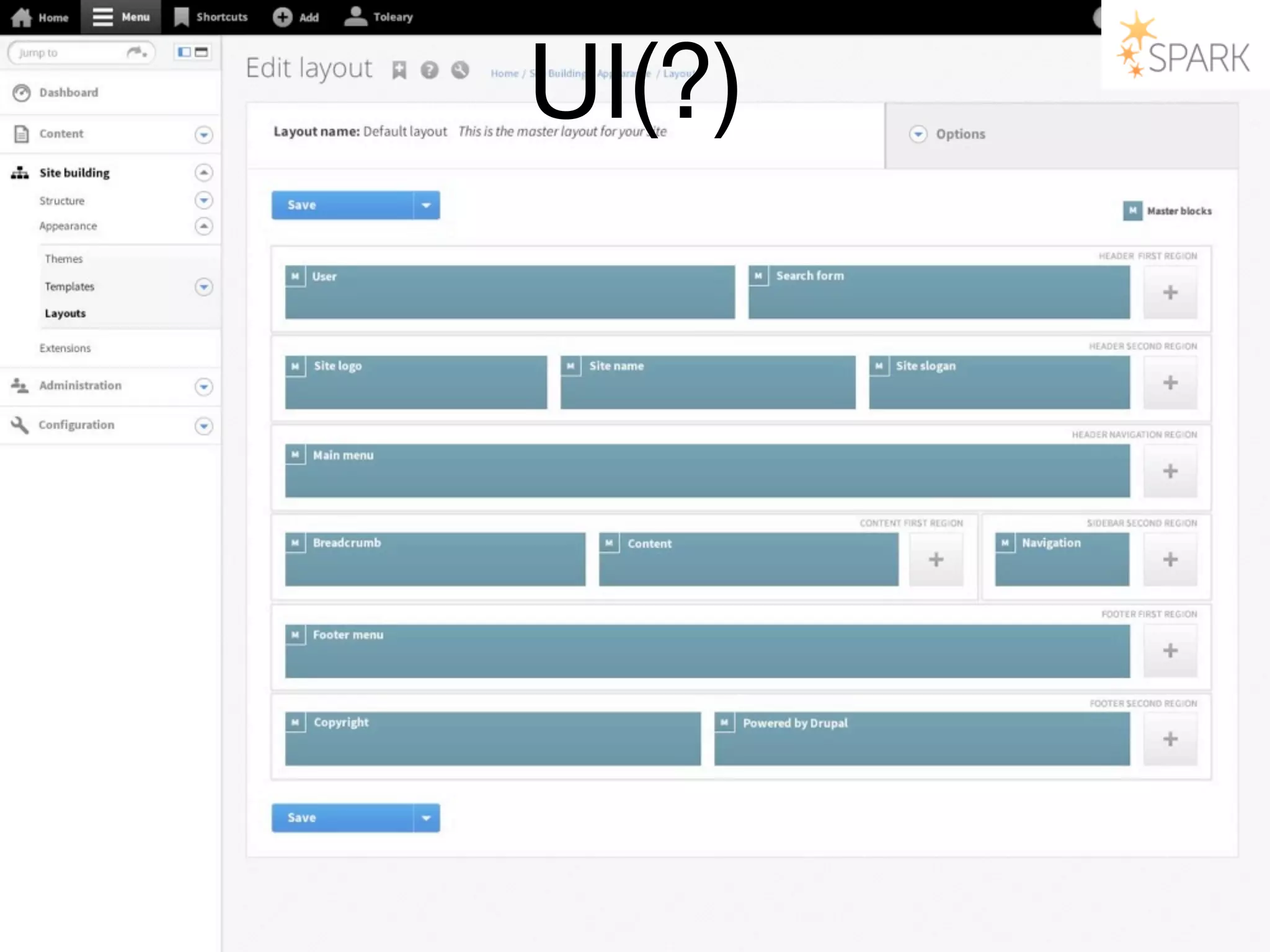
Task: Open Extensions in the sidebar
Action: pos(65,348)
